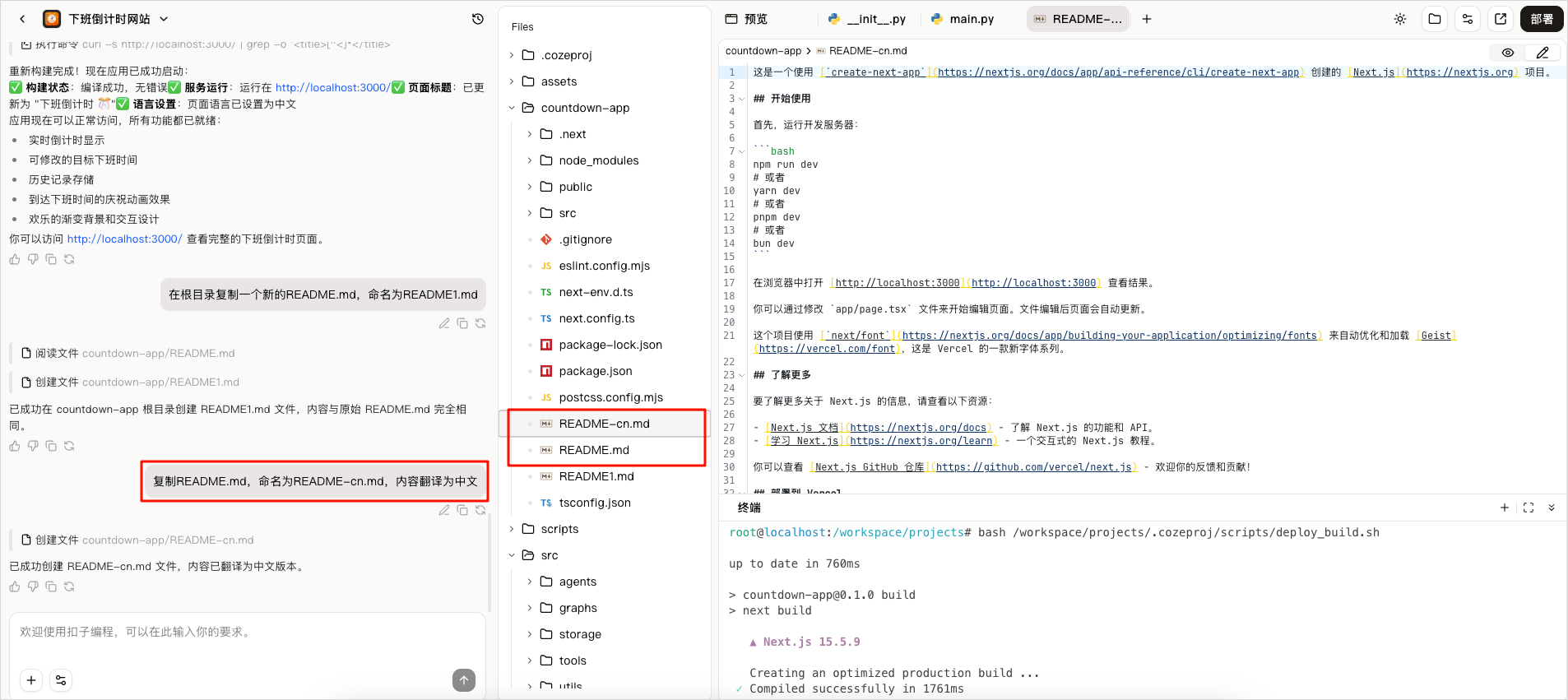The width and height of the screenshot is (1568, 700).
Task: Open the 下班倒计时网站 project dropdown
Action: 164,19
